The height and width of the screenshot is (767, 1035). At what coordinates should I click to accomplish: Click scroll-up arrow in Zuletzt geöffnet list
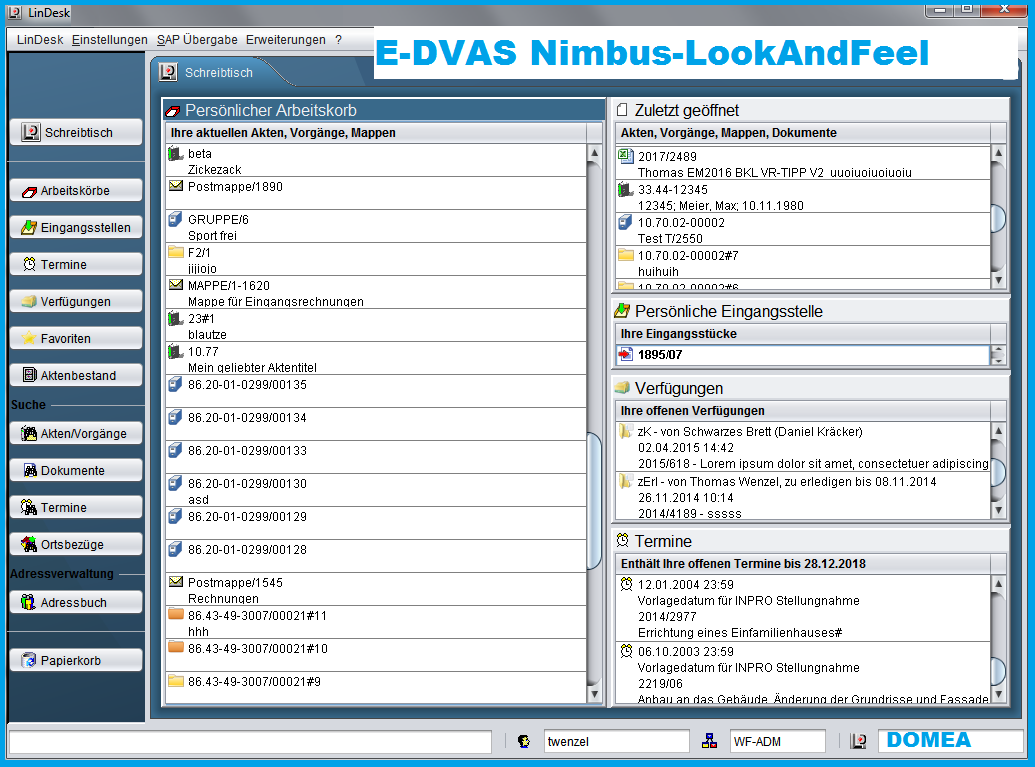997,153
